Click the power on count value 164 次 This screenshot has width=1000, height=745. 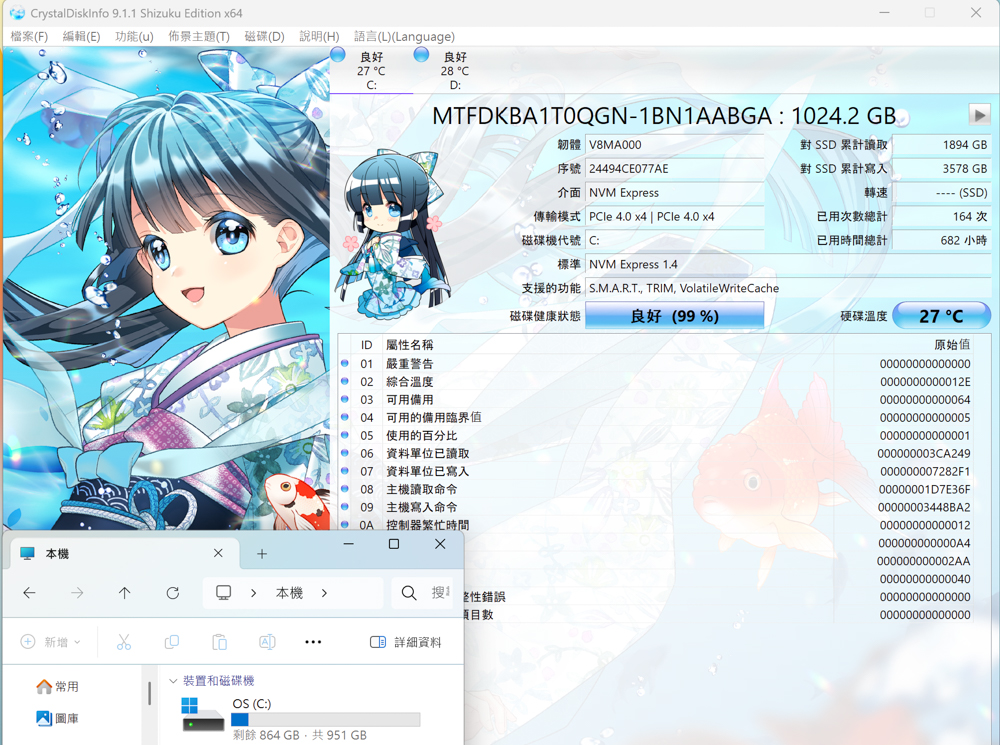pos(941,216)
